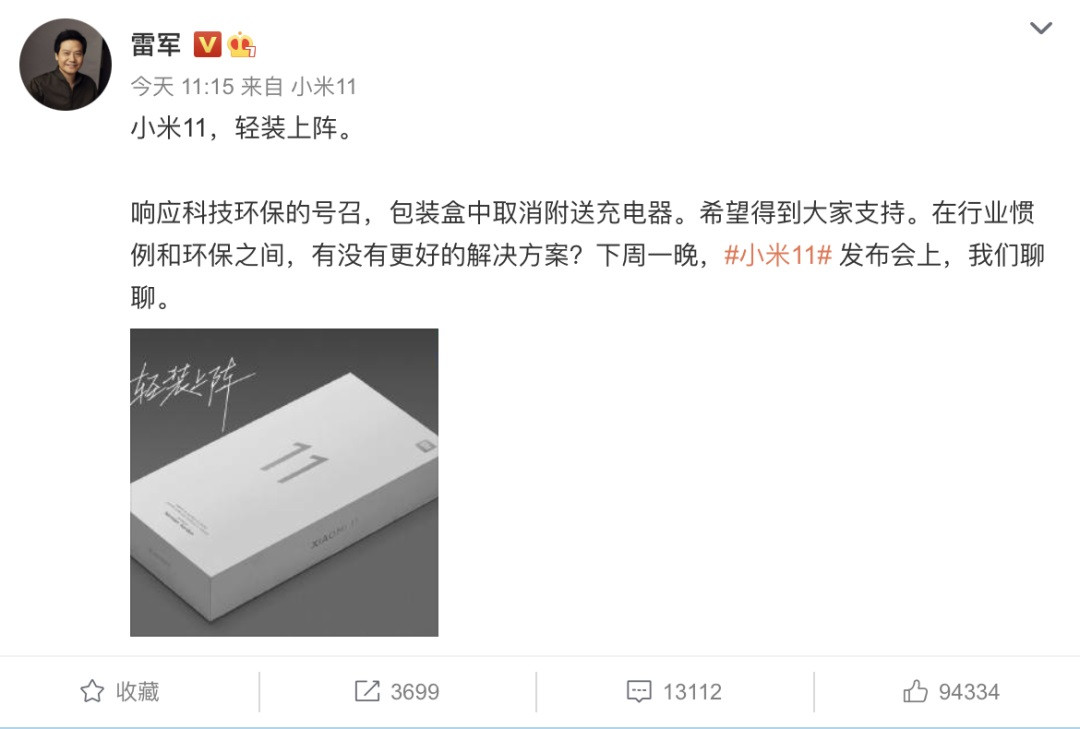Click the repost arrow icon

pyautogui.click(x=367, y=691)
